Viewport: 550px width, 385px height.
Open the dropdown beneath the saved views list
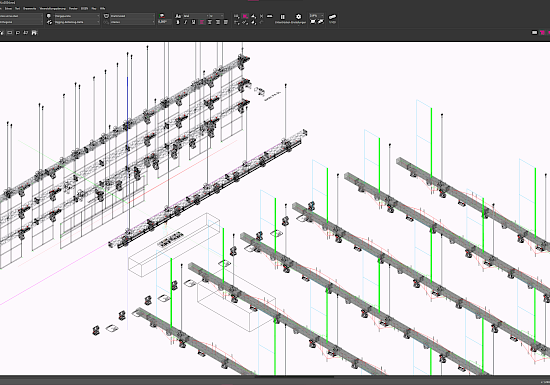[x=132, y=22]
